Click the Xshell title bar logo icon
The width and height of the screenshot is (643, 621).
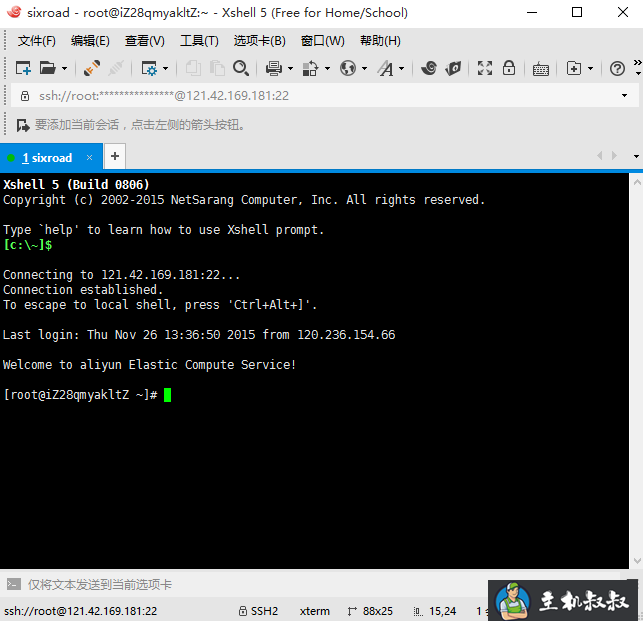[x=14, y=12]
